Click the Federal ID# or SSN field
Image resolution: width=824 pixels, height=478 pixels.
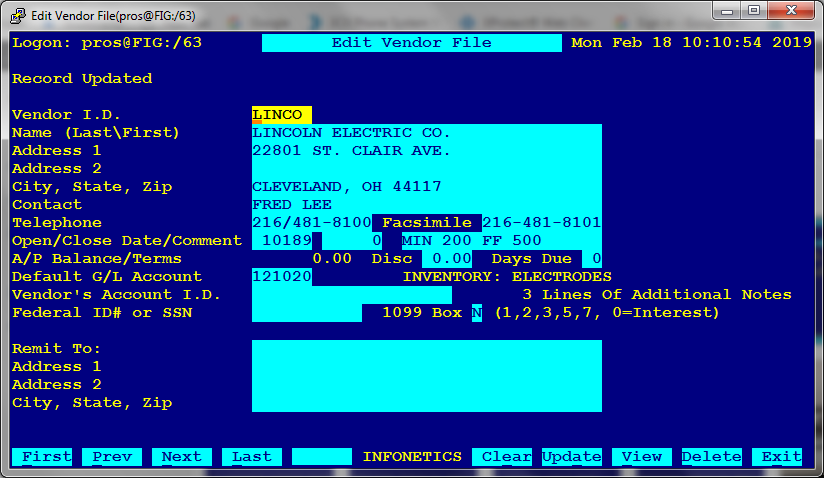tap(307, 313)
